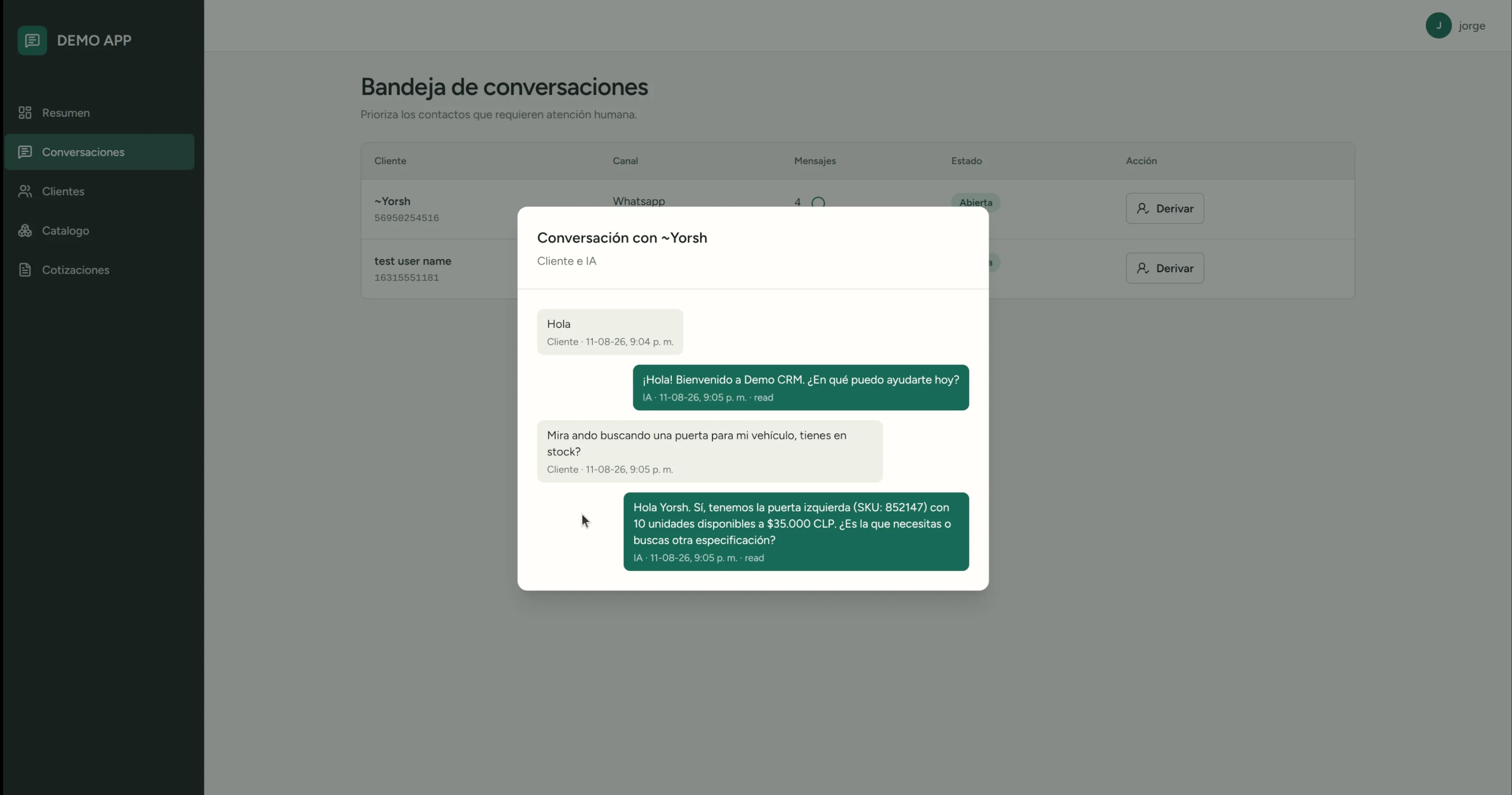Click the puerta para mi vehículo message

[710, 452]
